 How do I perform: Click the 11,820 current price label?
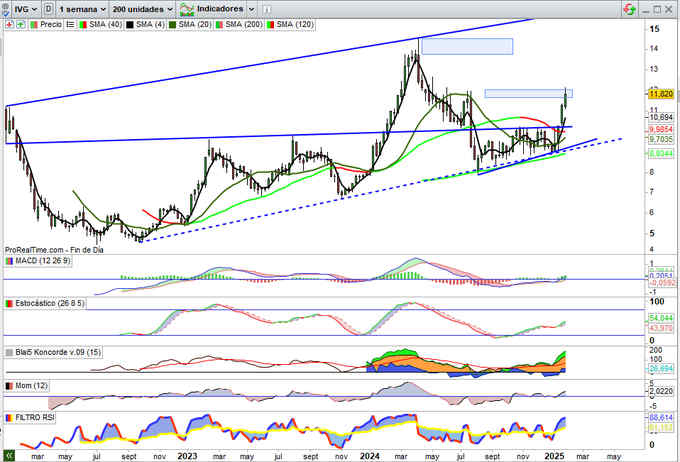[x=662, y=94]
